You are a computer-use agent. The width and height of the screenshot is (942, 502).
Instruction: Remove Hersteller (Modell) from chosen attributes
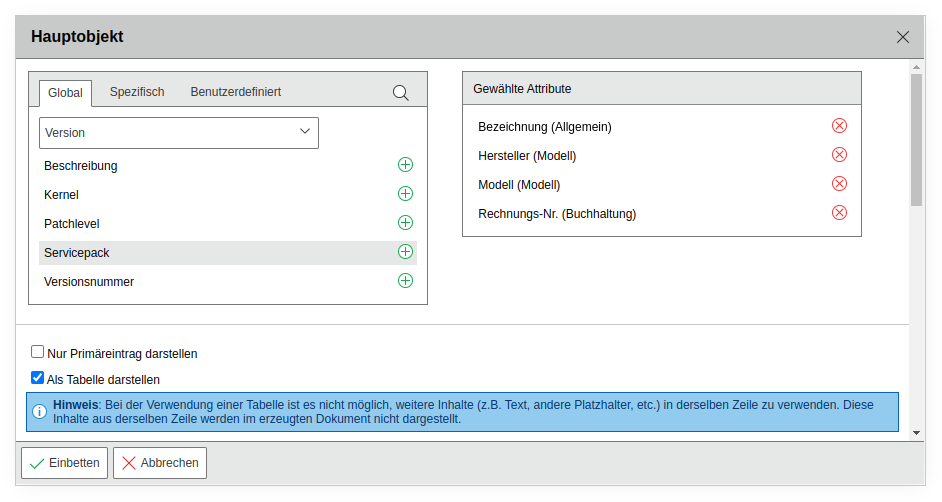coord(839,155)
